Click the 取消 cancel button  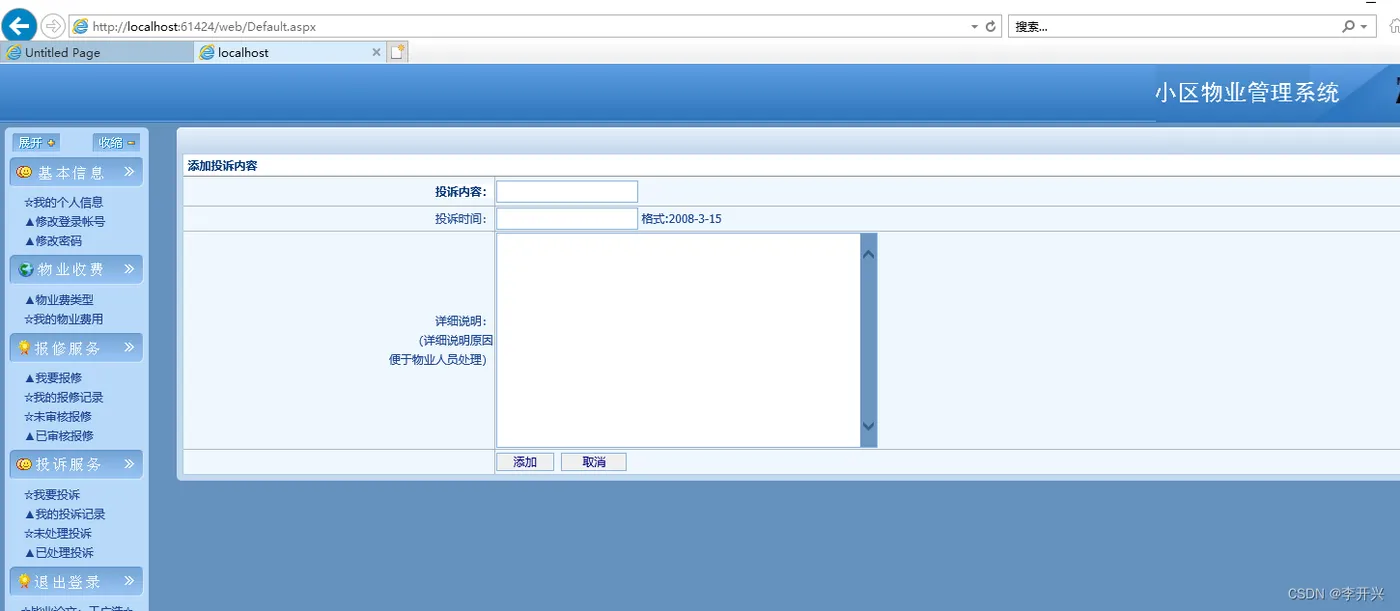(594, 462)
